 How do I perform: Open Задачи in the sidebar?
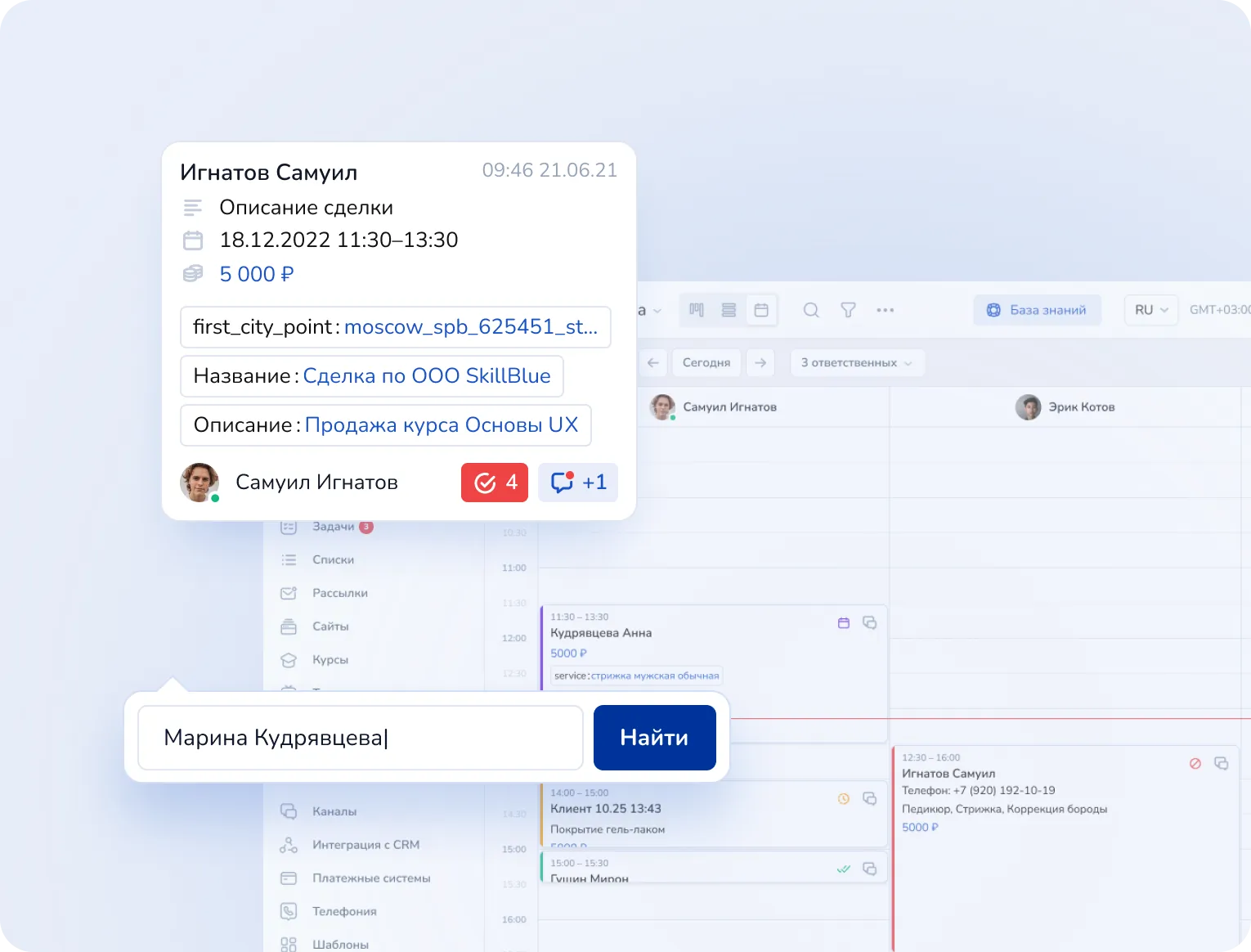click(x=333, y=527)
